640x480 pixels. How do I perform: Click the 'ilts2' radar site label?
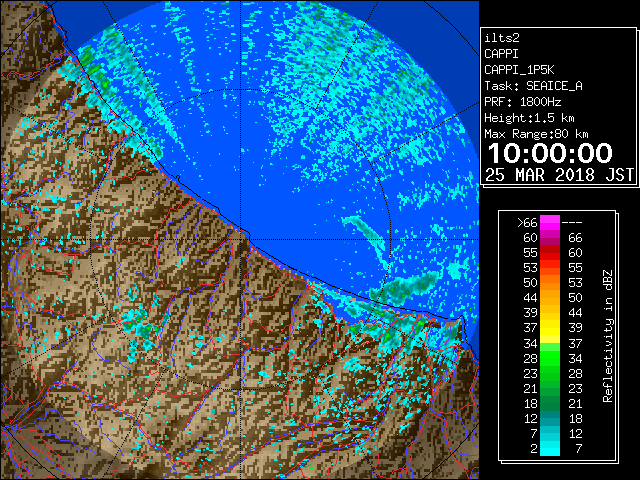coord(502,38)
